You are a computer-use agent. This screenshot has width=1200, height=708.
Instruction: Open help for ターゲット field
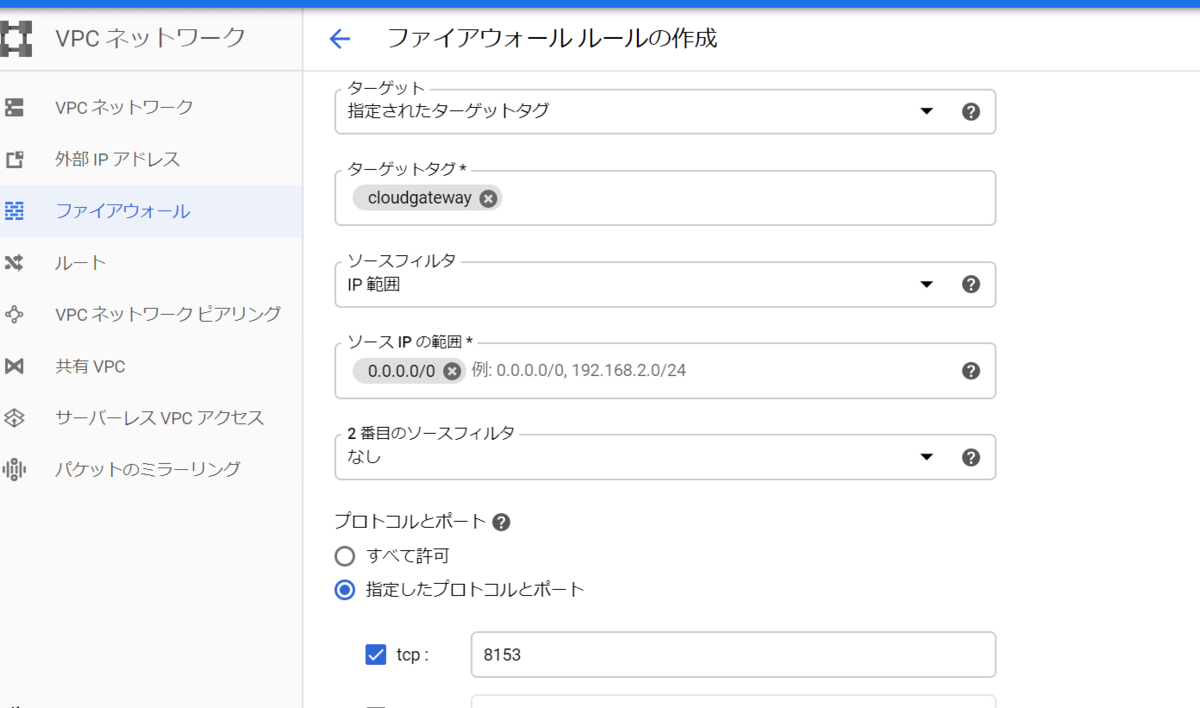[x=970, y=111]
